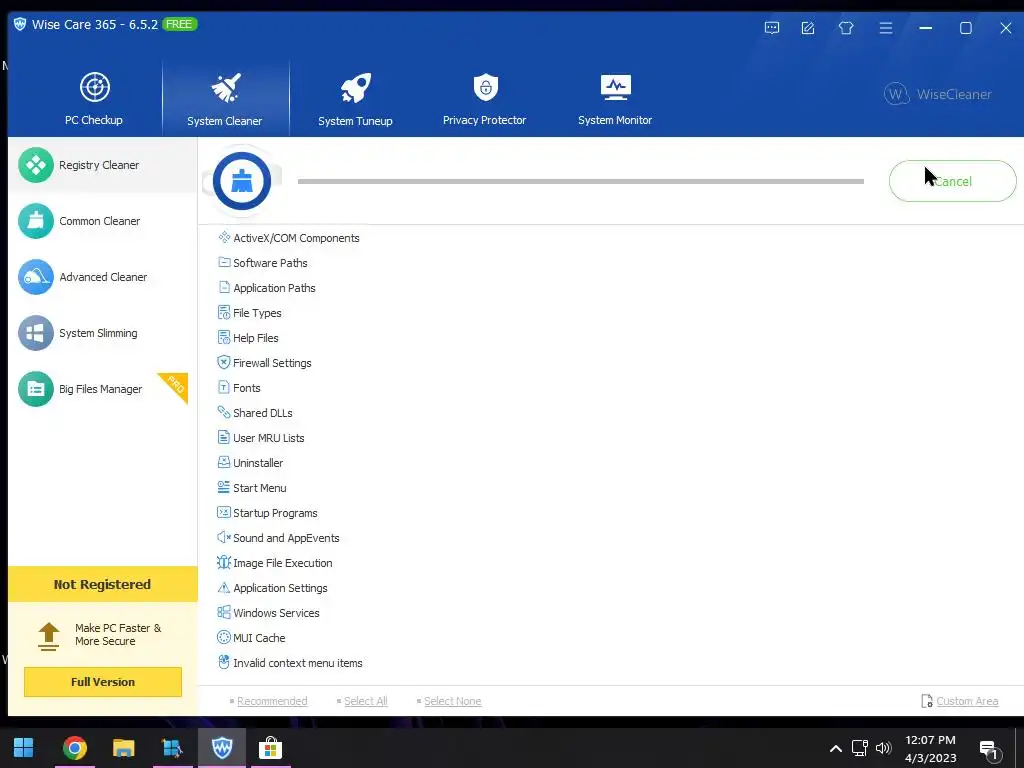Open the taskbar clock showing 12:07 PM
1024x768 pixels.
point(931,749)
